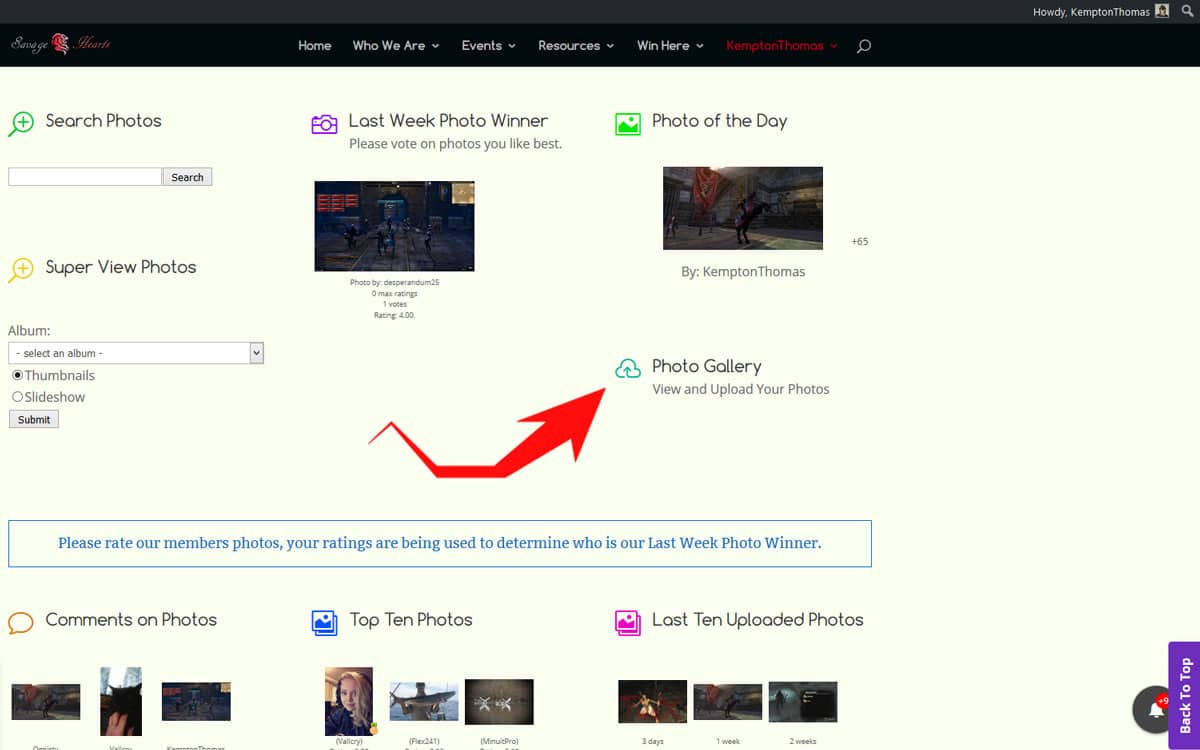Viewport: 1200px width, 750px height.
Task: Open the MinuitPro thumbnail in Top Ten Photos
Action: pyautogui.click(x=499, y=702)
